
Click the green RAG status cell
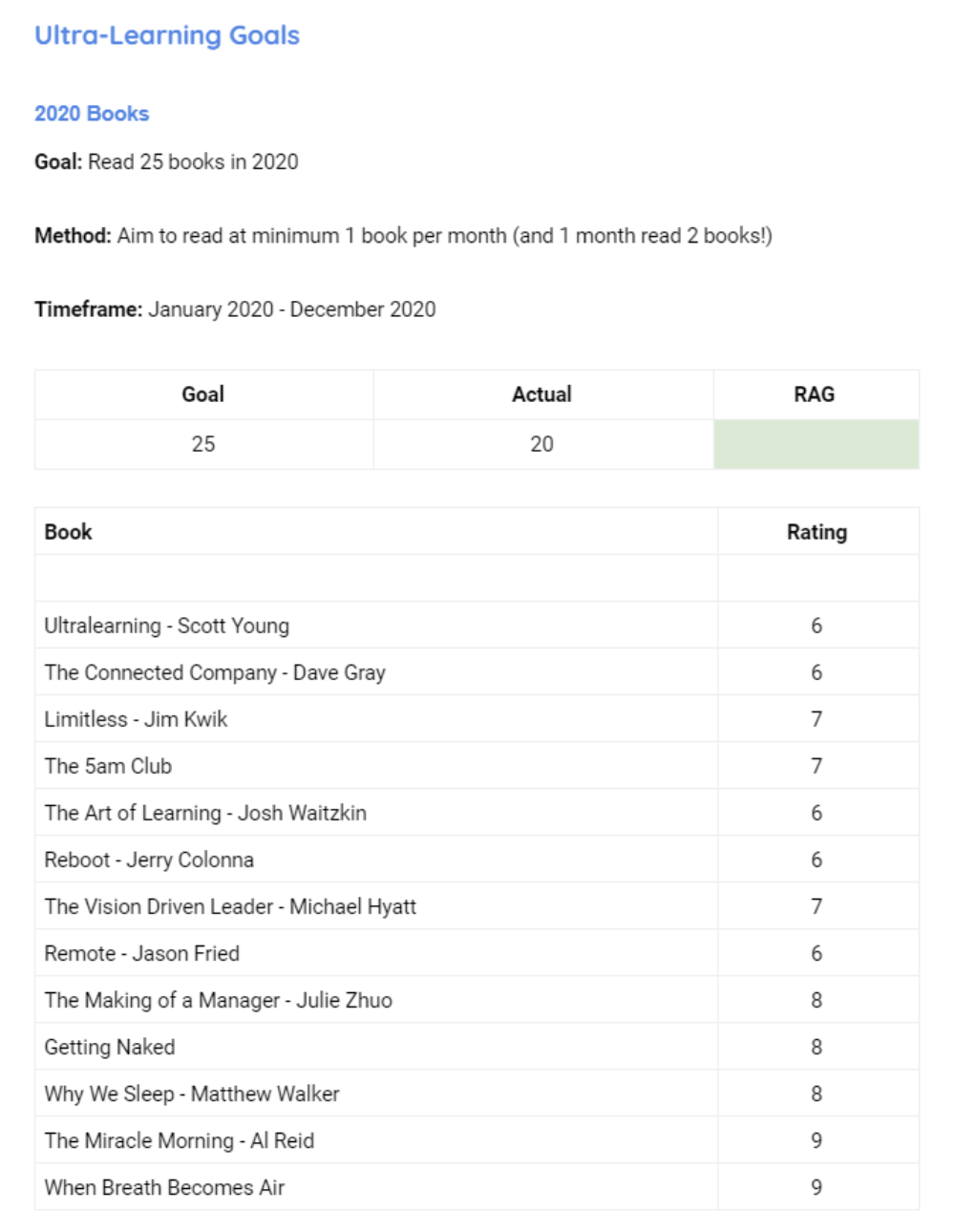816,444
